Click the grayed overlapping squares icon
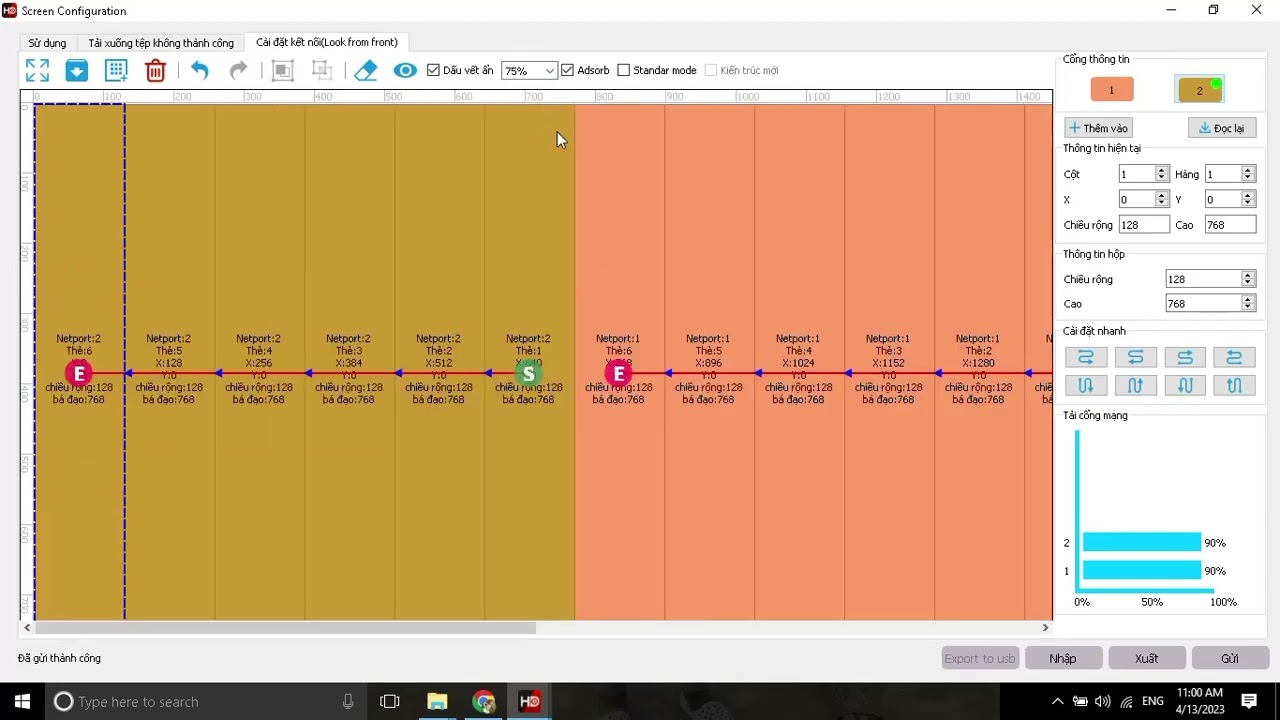The width and height of the screenshot is (1280, 720). [x=283, y=70]
